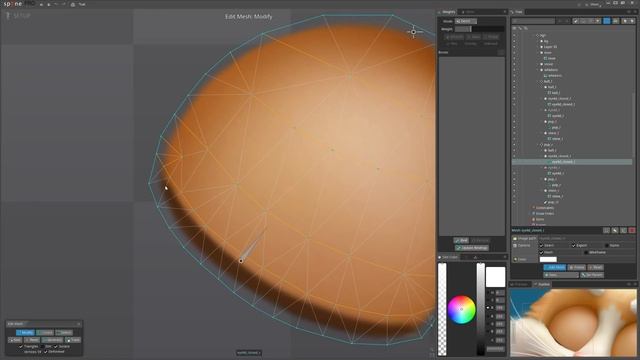The height and width of the screenshot is (360, 640).
Task: Click the Freeze button in mesh properties
Action: [x=577, y=267]
